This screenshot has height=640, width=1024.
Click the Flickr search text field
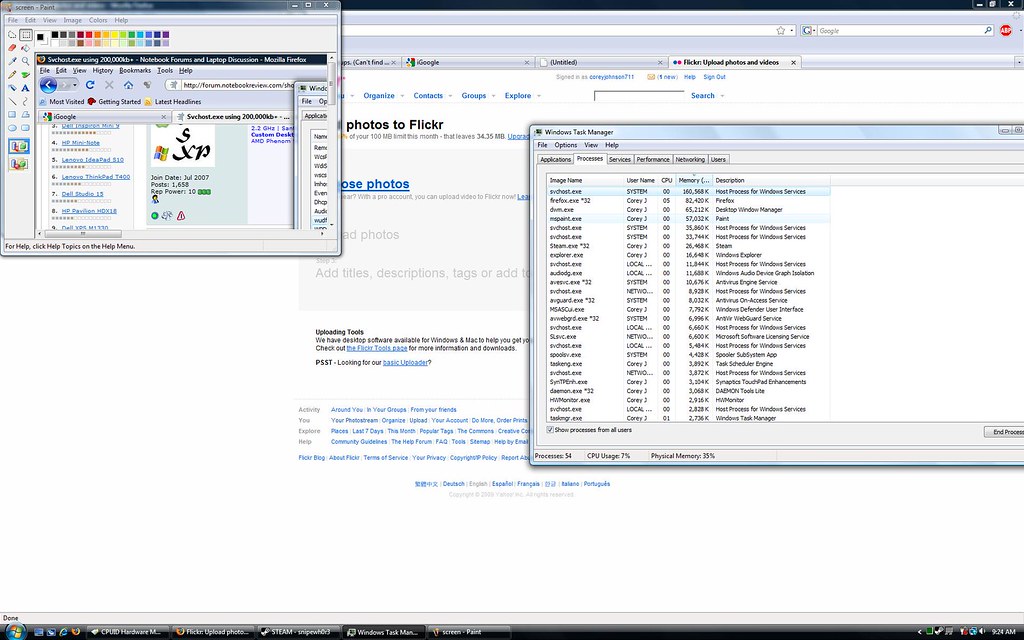tap(639, 96)
